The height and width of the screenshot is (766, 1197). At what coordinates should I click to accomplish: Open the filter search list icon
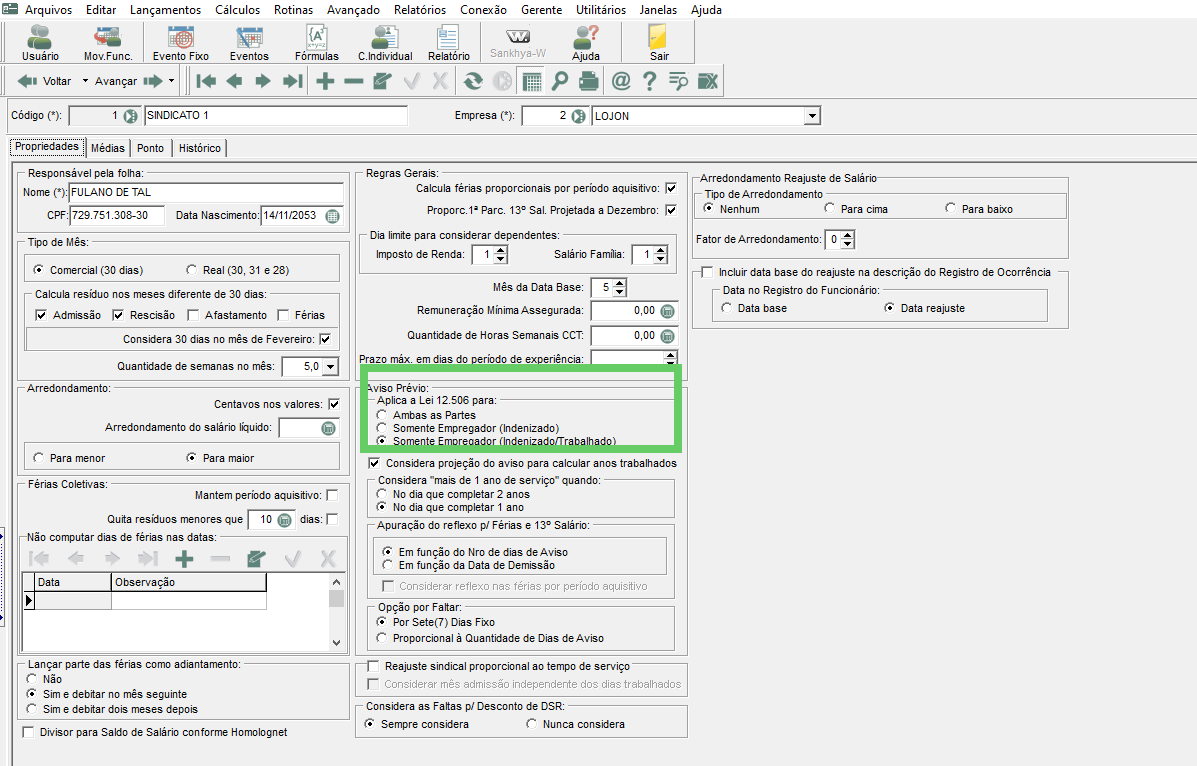pos(678,81)
